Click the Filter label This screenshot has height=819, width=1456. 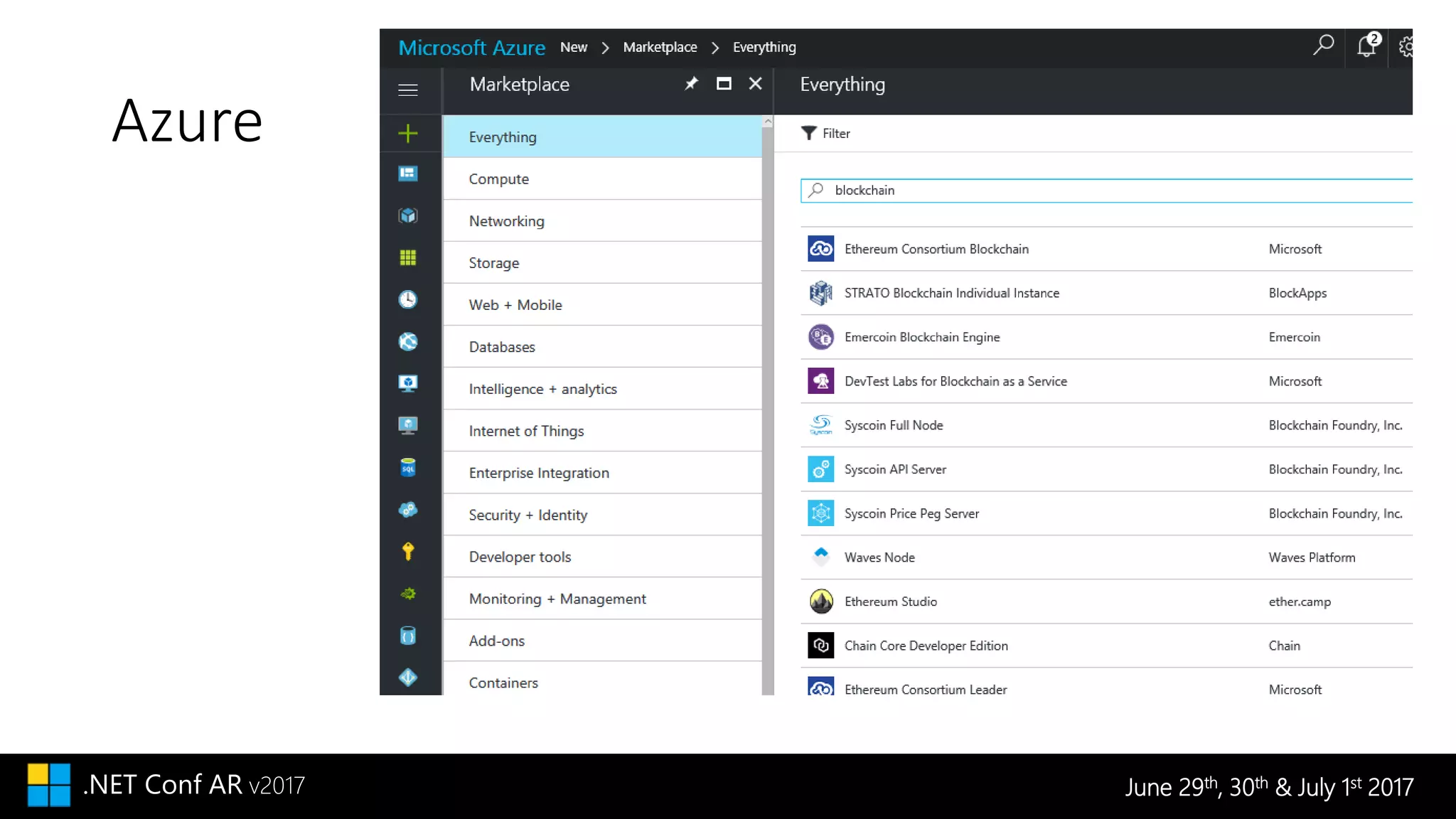pos(836,133)
